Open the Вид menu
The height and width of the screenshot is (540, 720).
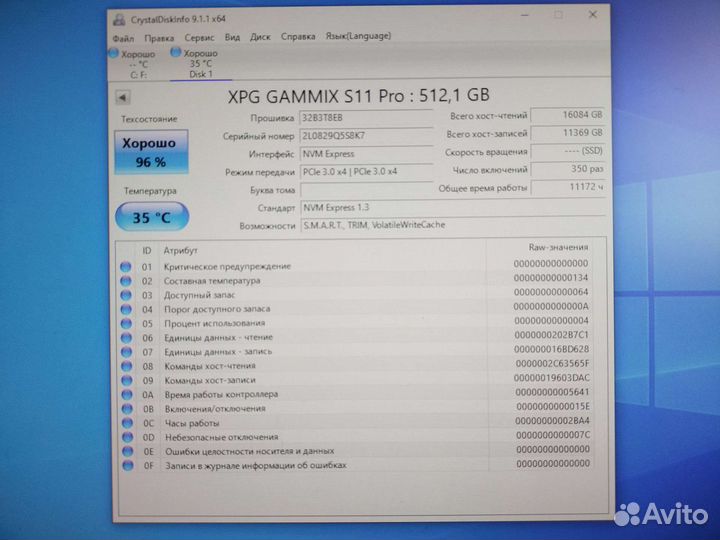(232, 37)
